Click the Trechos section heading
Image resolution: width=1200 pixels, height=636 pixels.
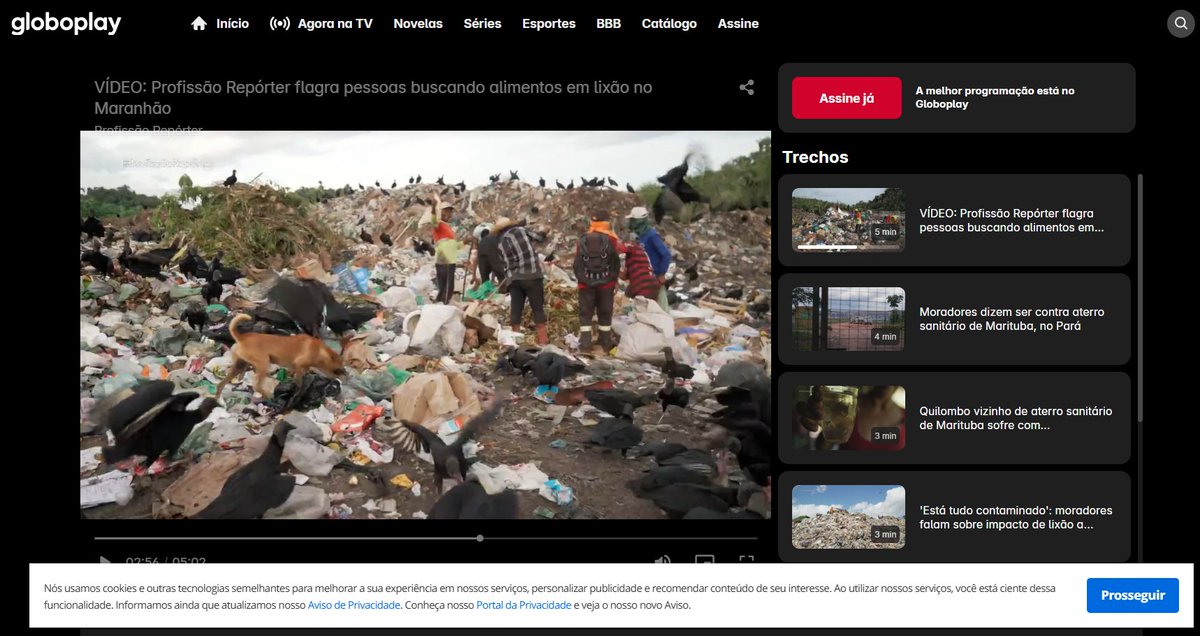pos(815,157)
